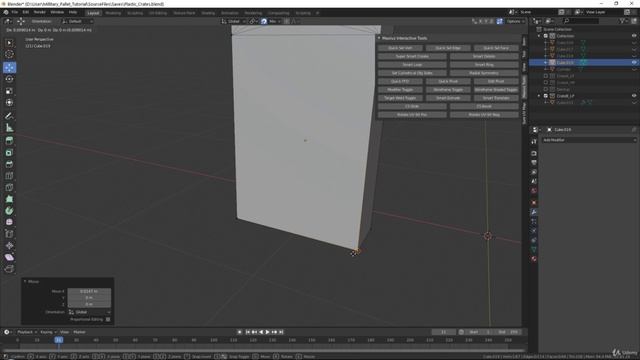Screen dimensions: 640x360
Task: Toggle visibility of Collection in outliner
Action: click(x=634, y=36)
